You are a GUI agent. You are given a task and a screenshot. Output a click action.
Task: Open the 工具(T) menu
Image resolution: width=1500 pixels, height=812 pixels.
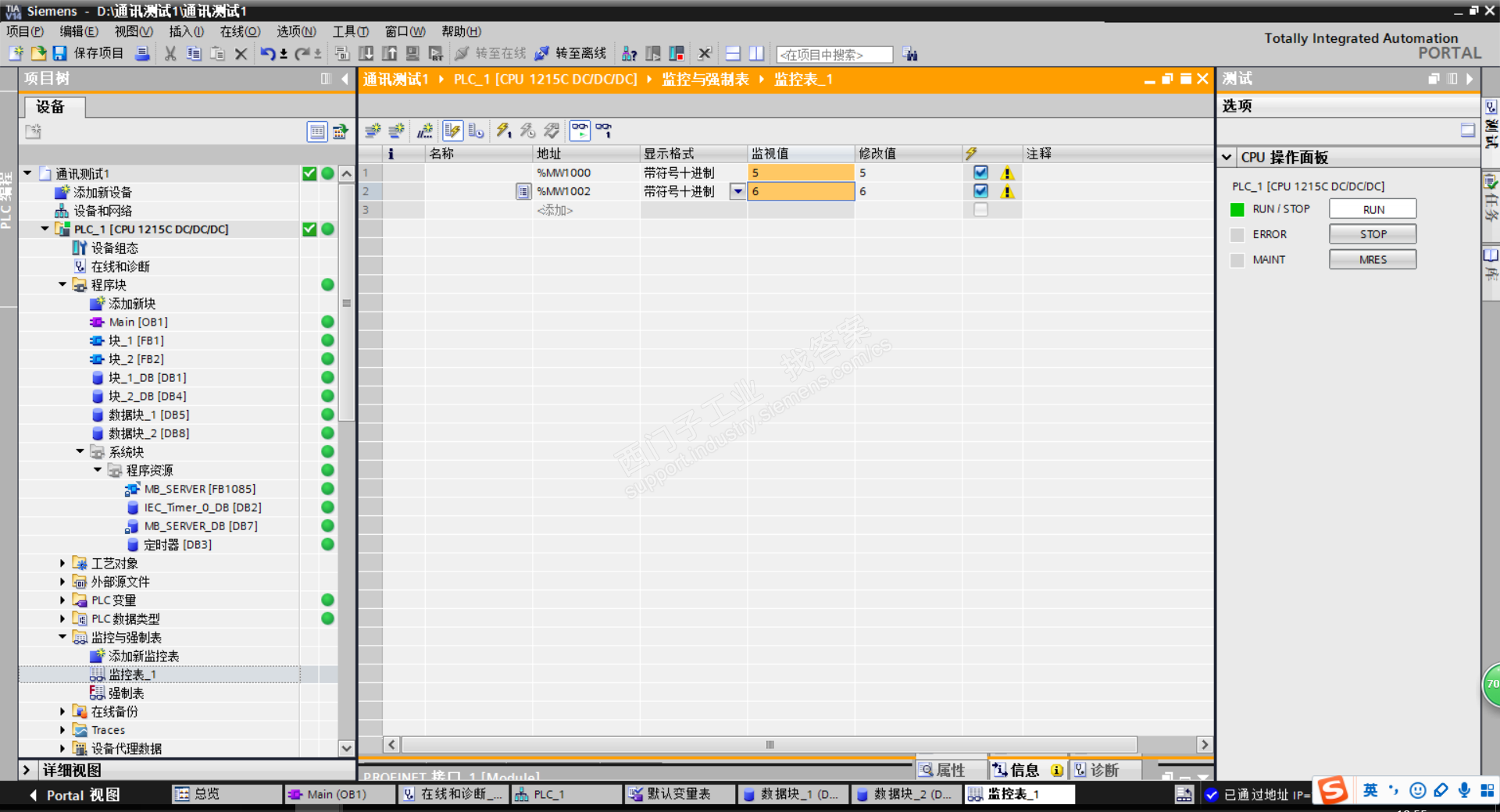click(351, 31)
